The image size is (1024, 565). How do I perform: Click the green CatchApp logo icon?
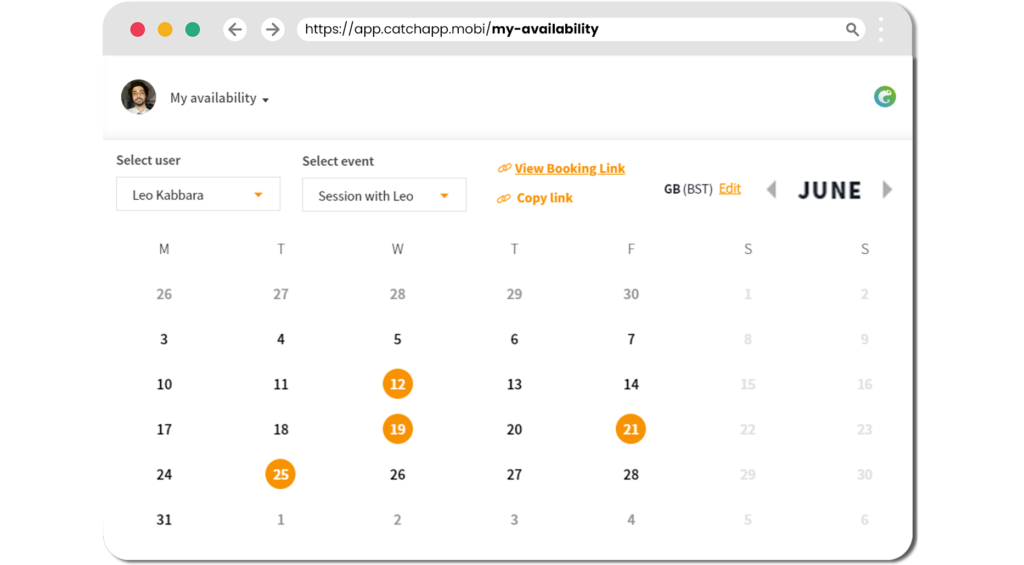(884, 97)
